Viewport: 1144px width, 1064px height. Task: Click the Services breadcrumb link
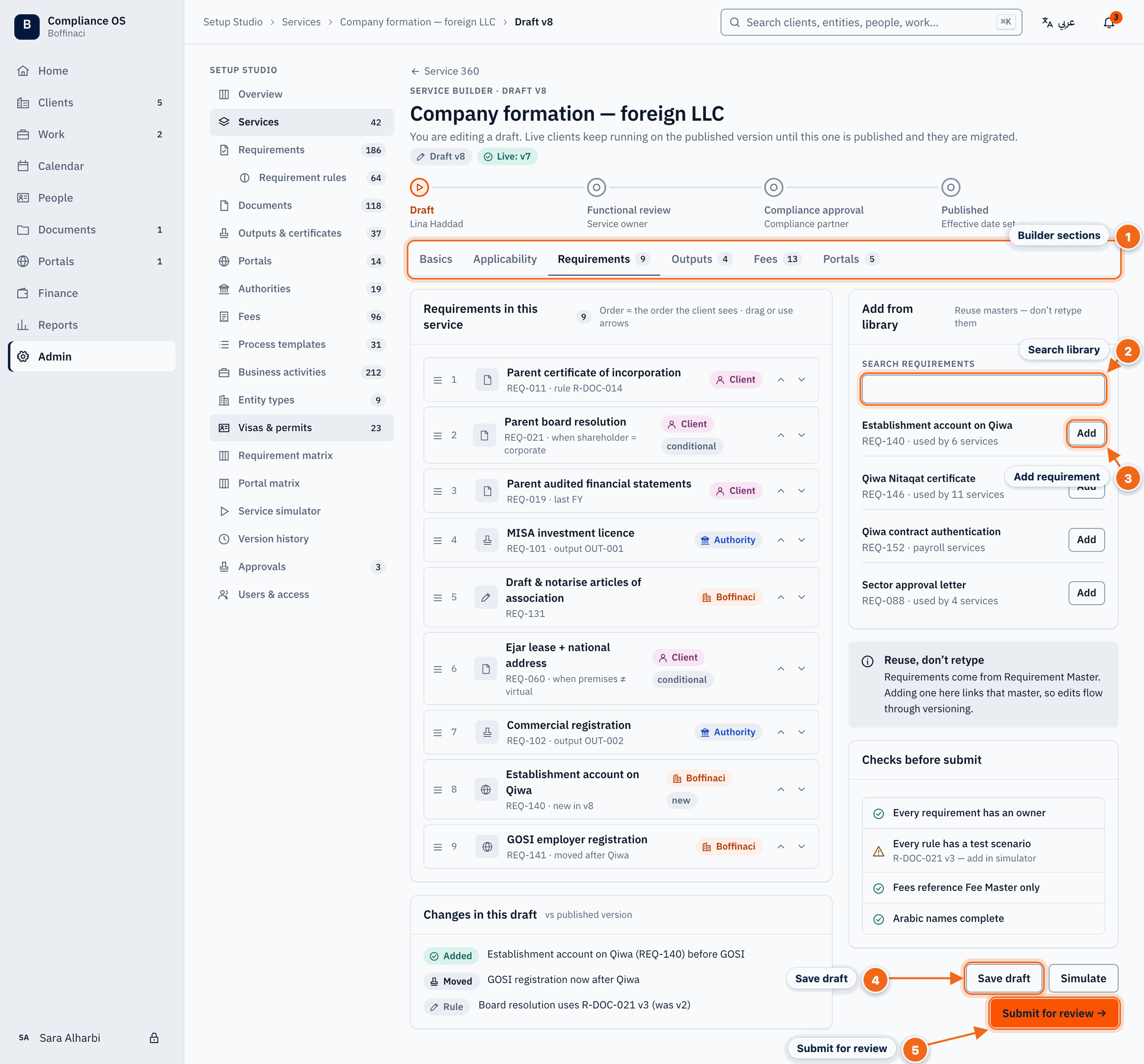point(301,22)
